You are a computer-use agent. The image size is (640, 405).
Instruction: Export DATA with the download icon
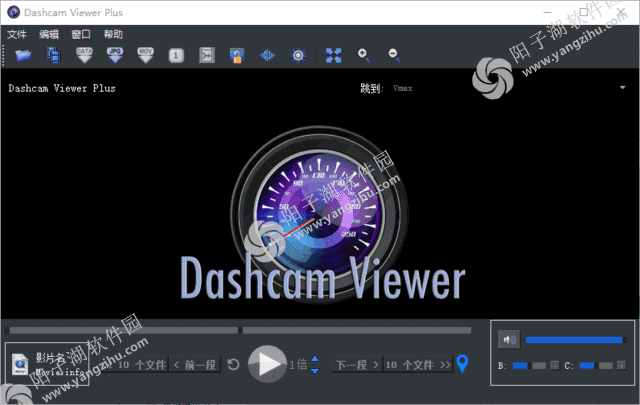84,55
